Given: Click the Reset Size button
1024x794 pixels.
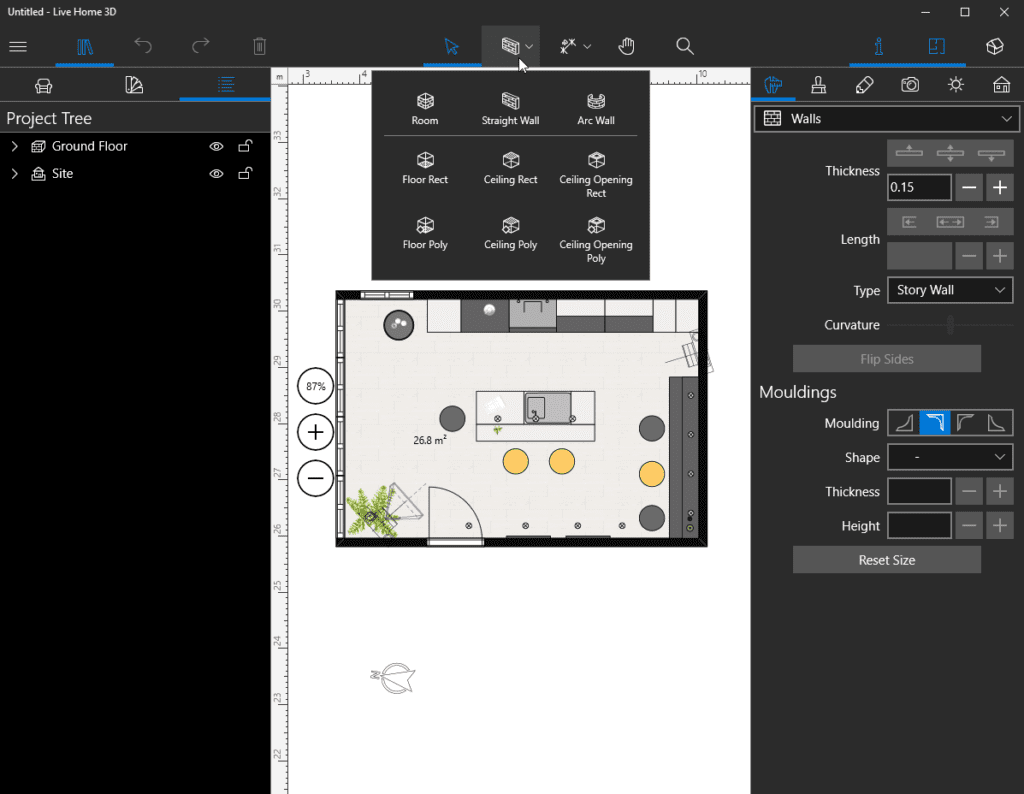Looking at the screenshot, I should [x=887, y=560].
